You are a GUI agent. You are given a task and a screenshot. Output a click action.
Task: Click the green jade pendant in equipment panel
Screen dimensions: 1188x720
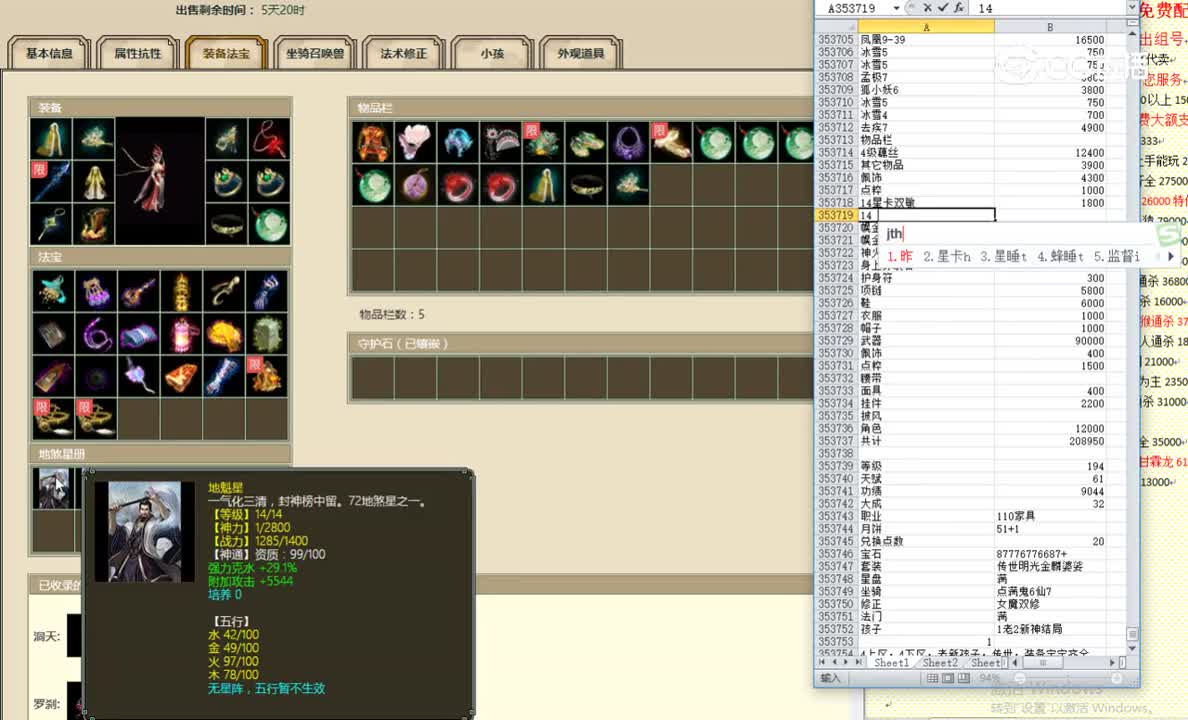[269, 224]
